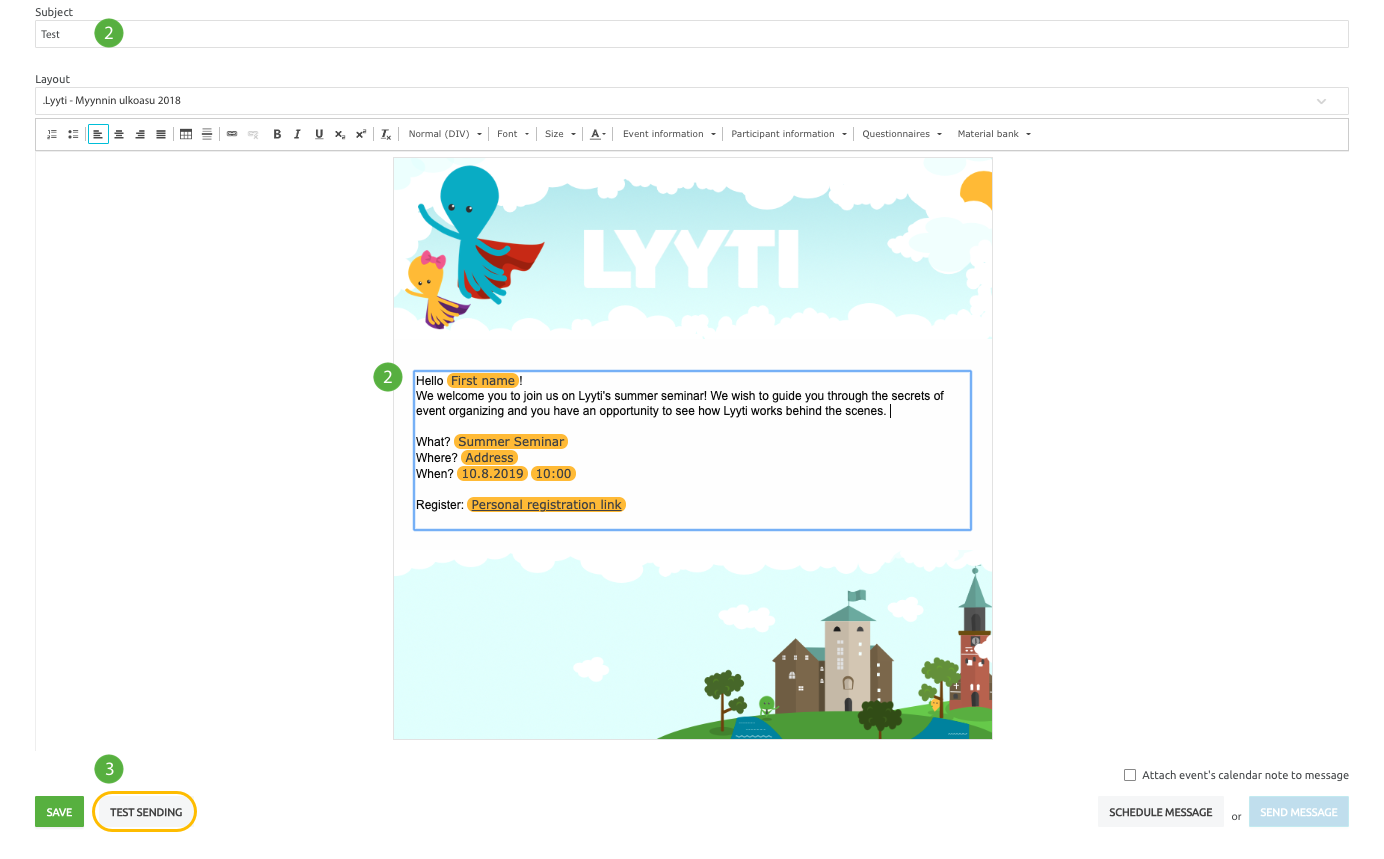Align text left

(x=98, y=134)
